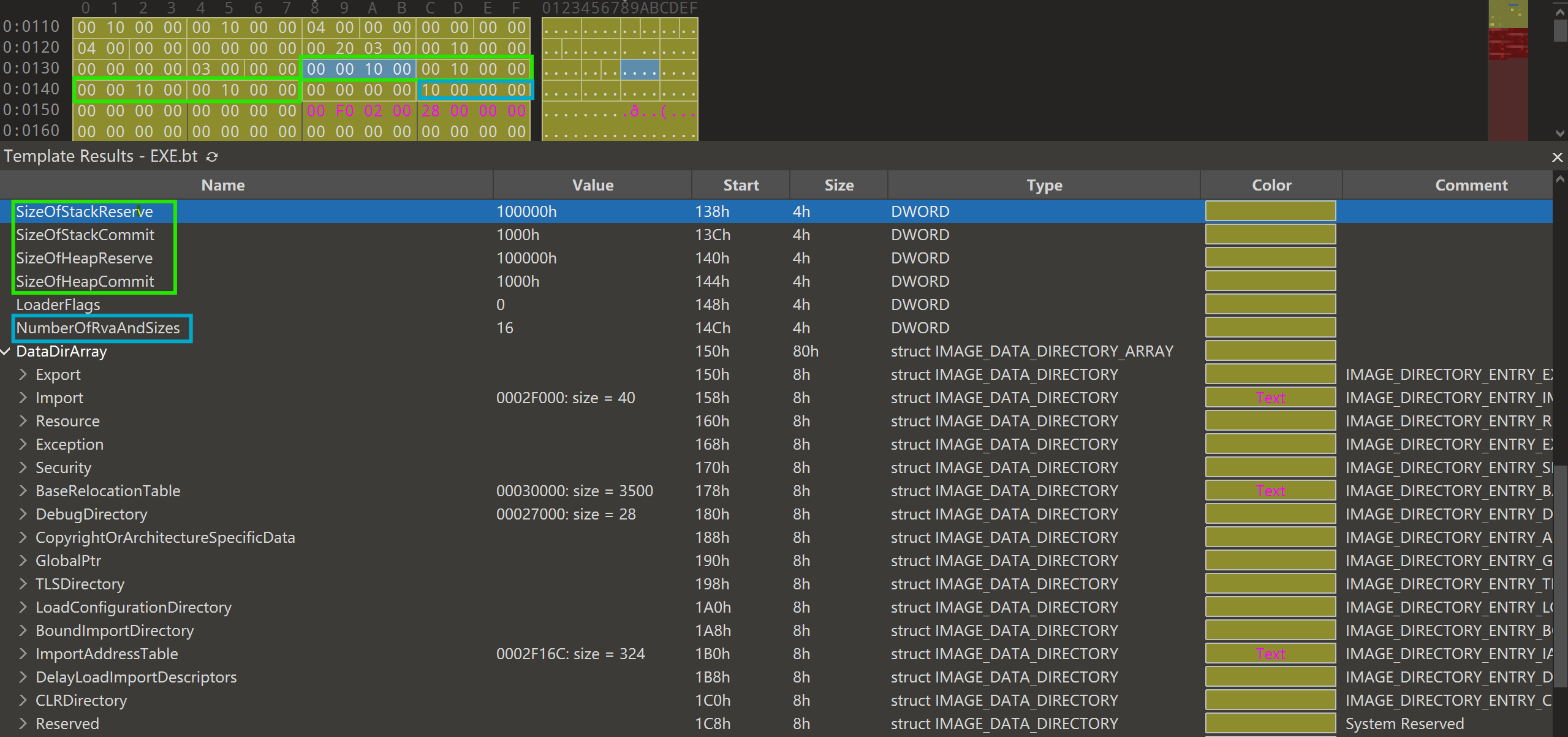Collapse the DataDirArray tree node
Image resolution: width=1568 pixels, height=737 pixels.
[6, 352]
